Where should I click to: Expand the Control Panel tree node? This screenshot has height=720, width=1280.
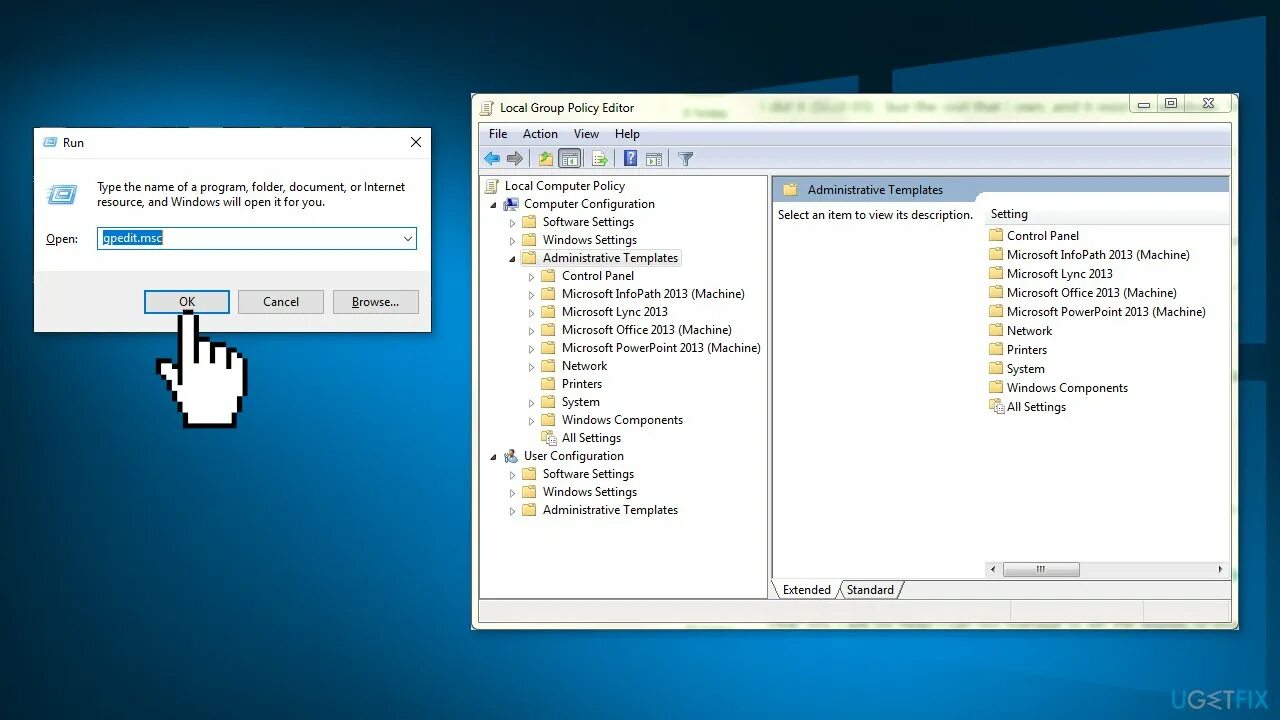pos(532,277)
